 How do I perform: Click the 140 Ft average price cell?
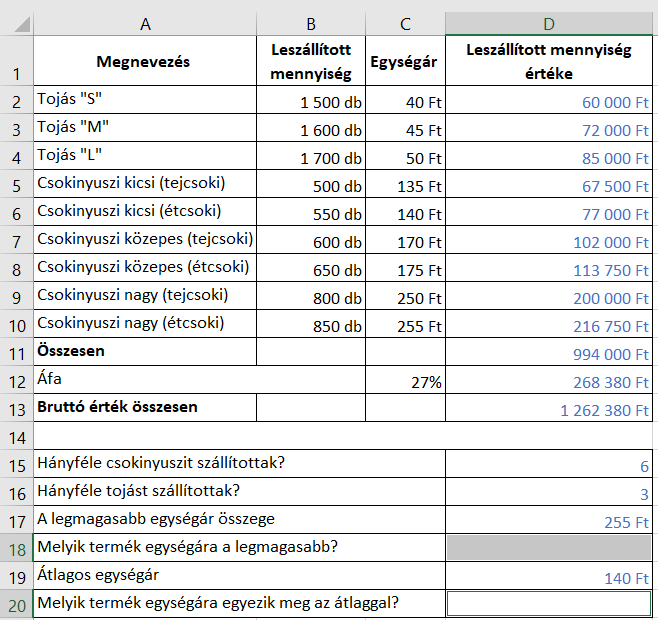[548, 577]
